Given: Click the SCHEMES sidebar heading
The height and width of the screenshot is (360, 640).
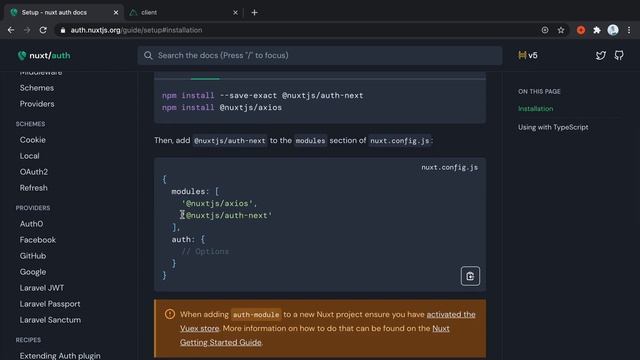Looking at the screenshot, I should [x=31, y=124].
